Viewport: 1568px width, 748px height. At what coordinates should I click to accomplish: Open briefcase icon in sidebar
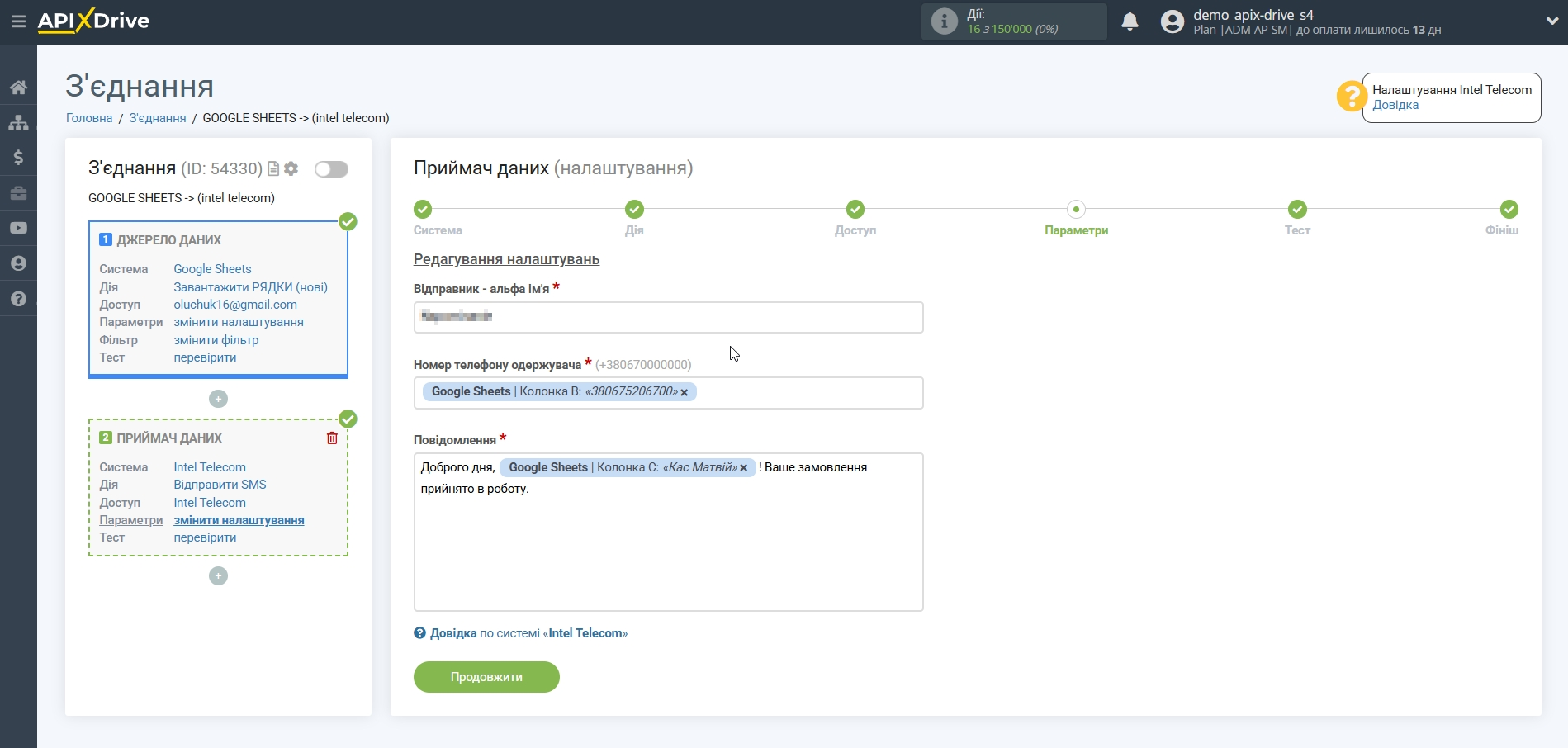point(18,193)
